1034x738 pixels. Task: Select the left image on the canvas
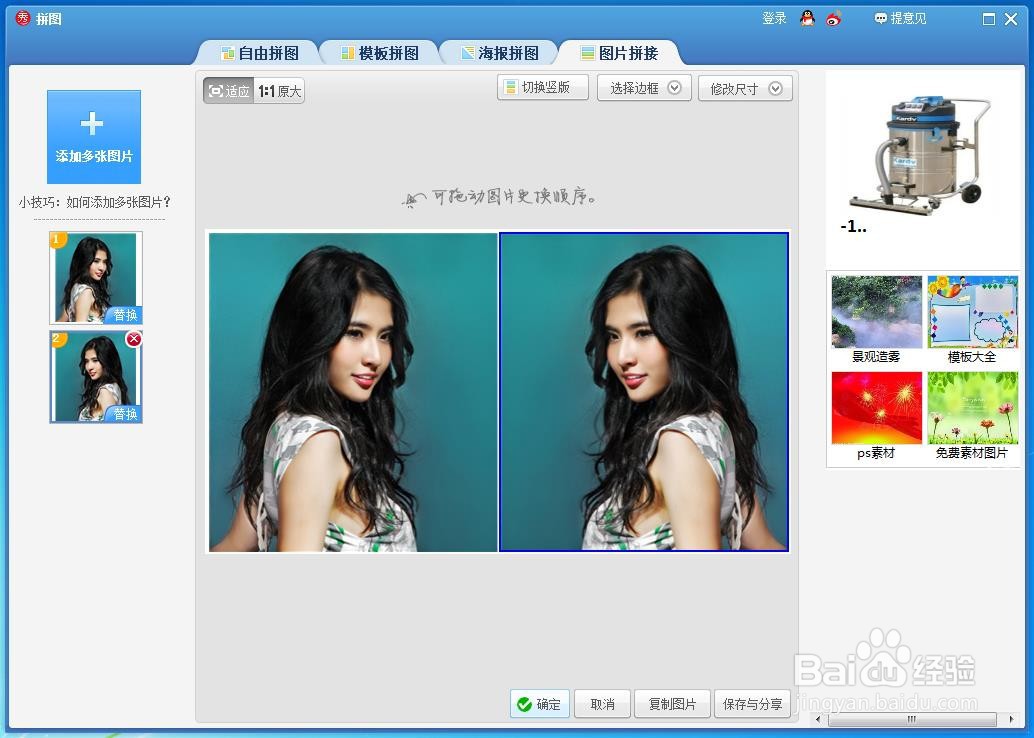(353, 392)
